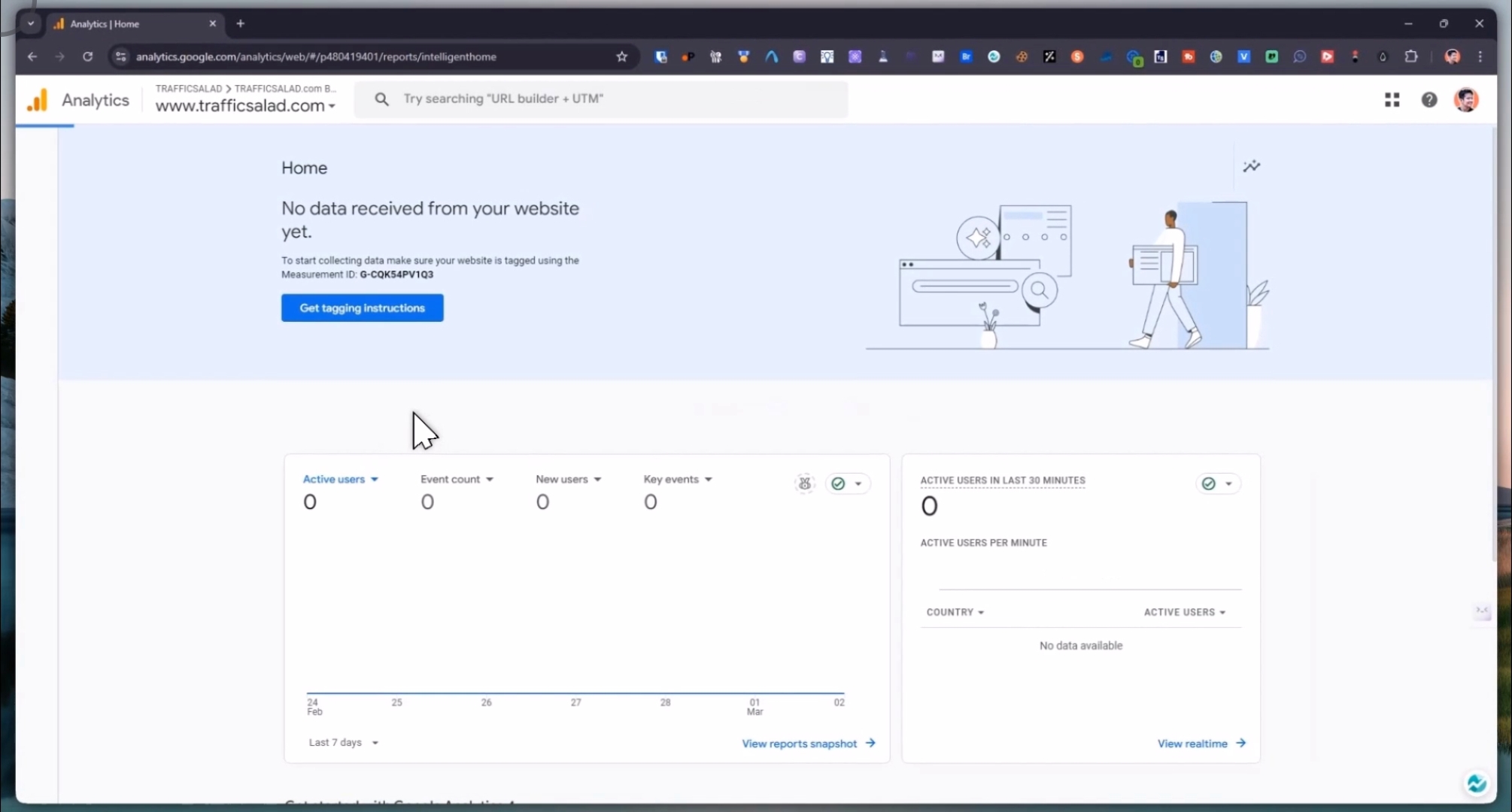Go back to previous page

pos(32,56)
